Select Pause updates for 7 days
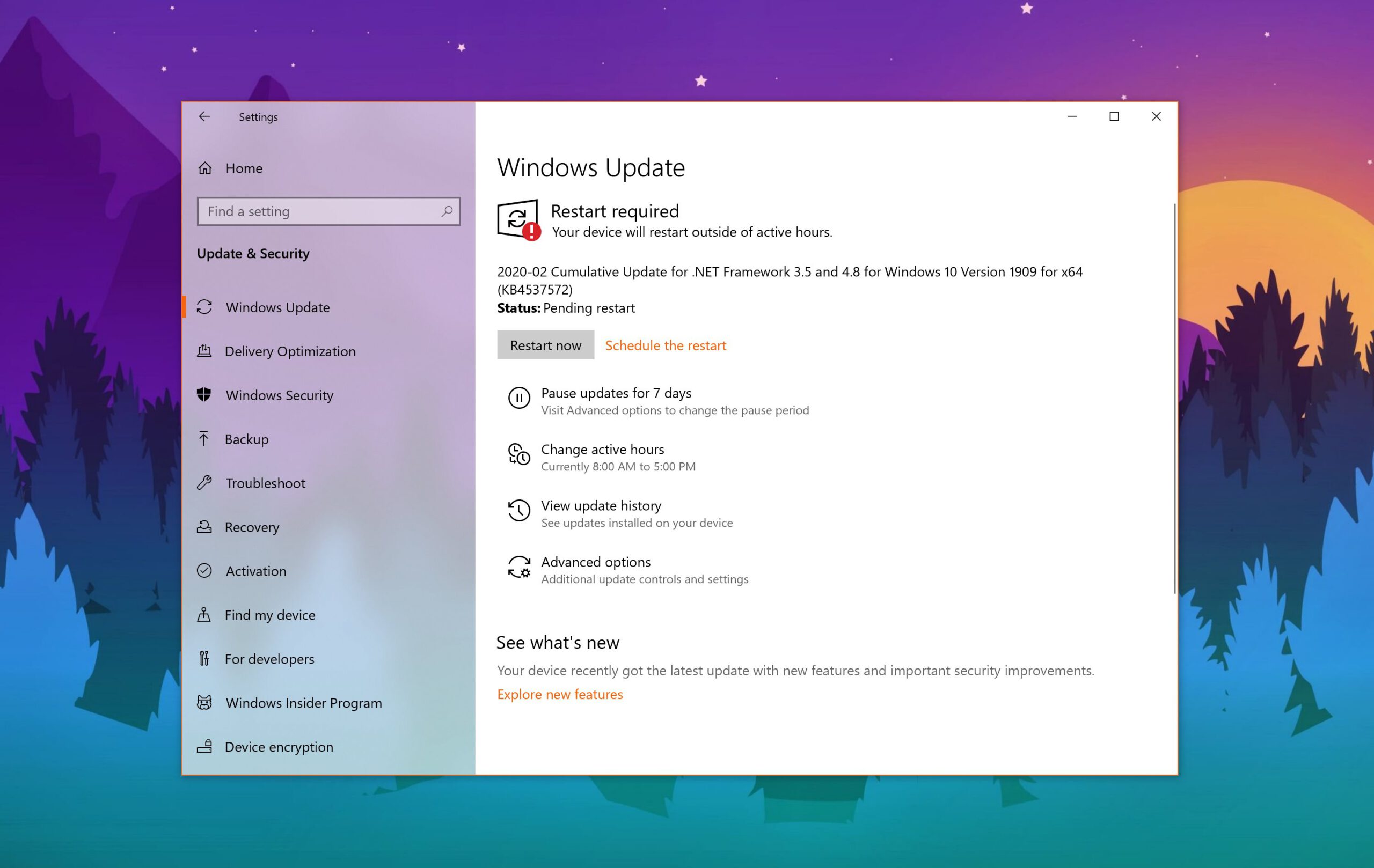Viewport: 1374px width, 868px height. click(x=616, y=393)
